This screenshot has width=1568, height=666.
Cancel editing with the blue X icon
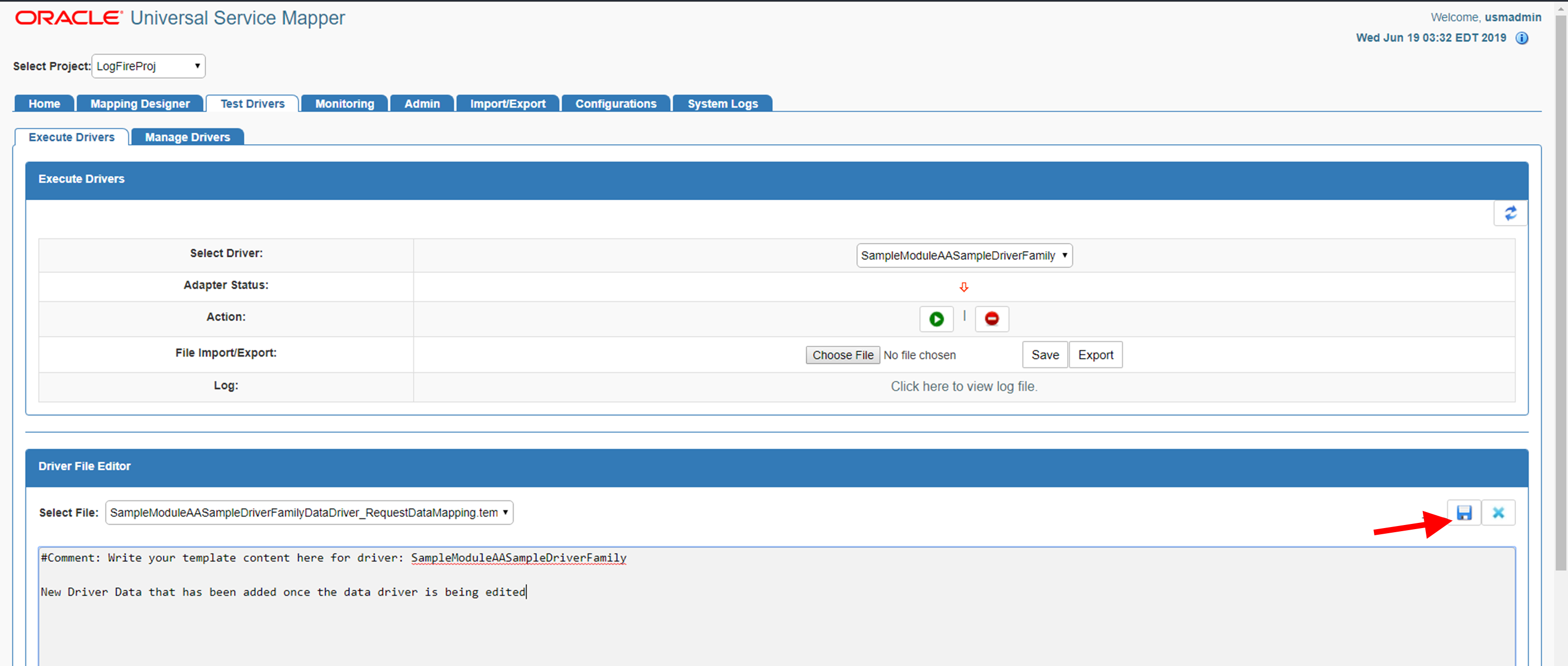[x=1498, y=513]
